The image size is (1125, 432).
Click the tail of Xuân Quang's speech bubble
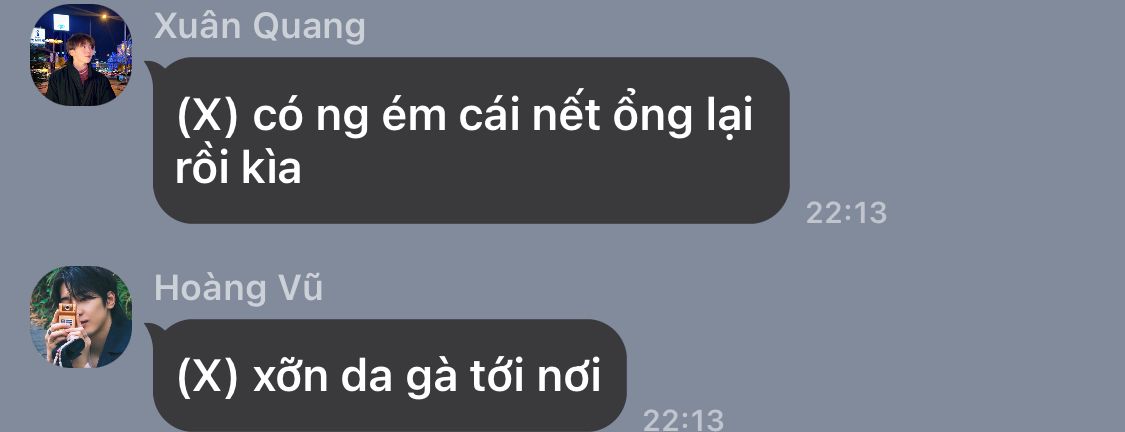pos(152,67)
